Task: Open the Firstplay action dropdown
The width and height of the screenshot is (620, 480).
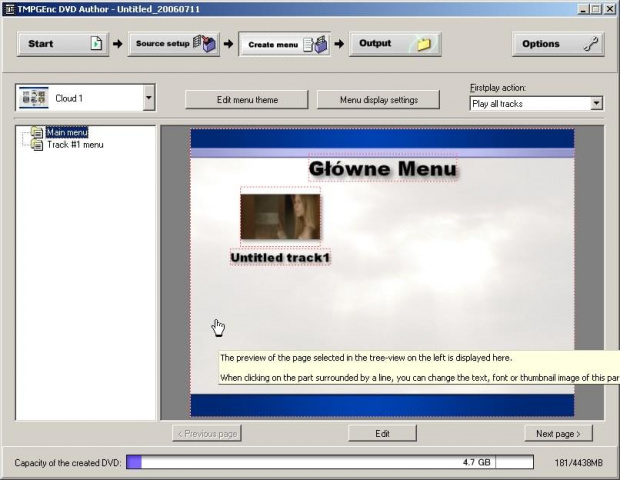Action: click(597, 104)
